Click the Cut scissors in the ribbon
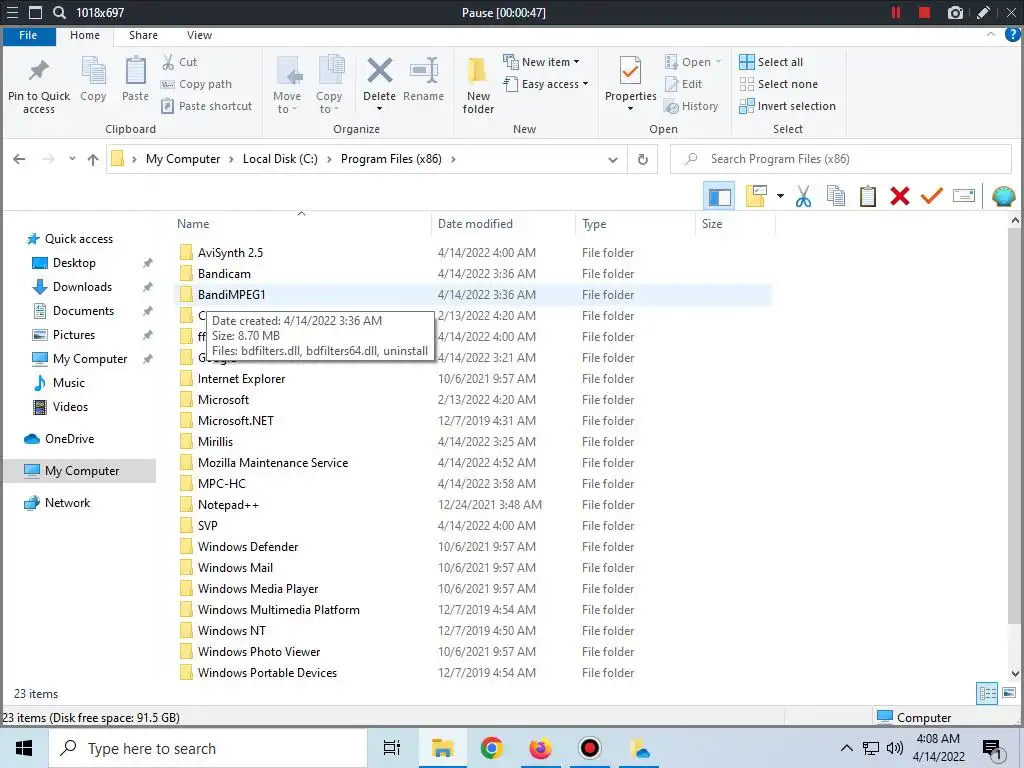Viewport: 1024px width, 768px height. coord(168,62)
